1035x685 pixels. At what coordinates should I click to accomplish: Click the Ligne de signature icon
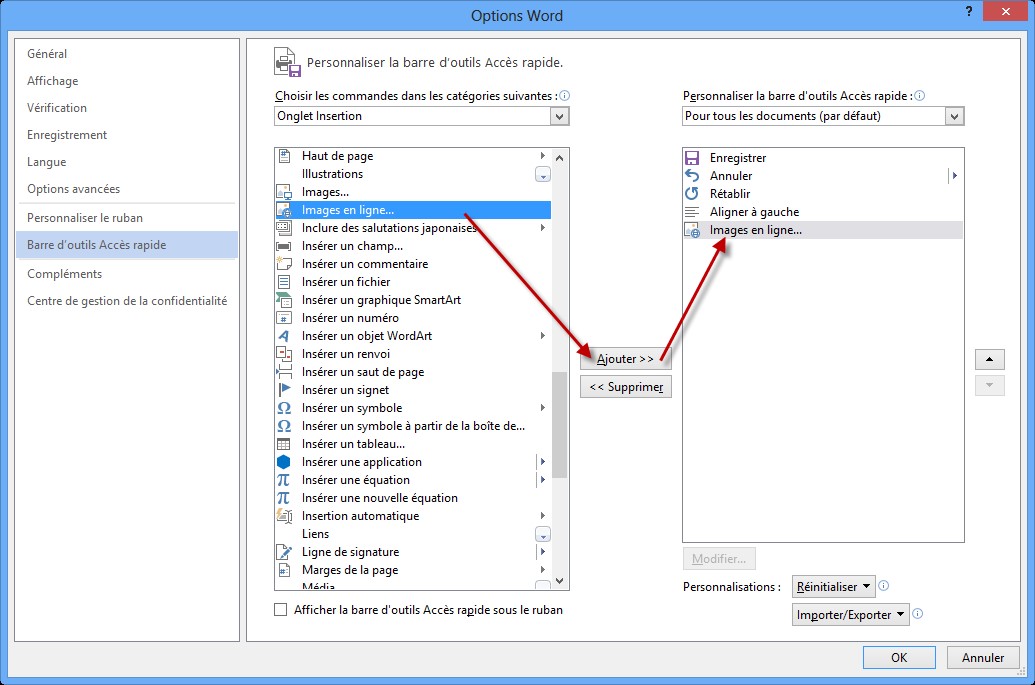pyautogui.click(x=284, y=552)
